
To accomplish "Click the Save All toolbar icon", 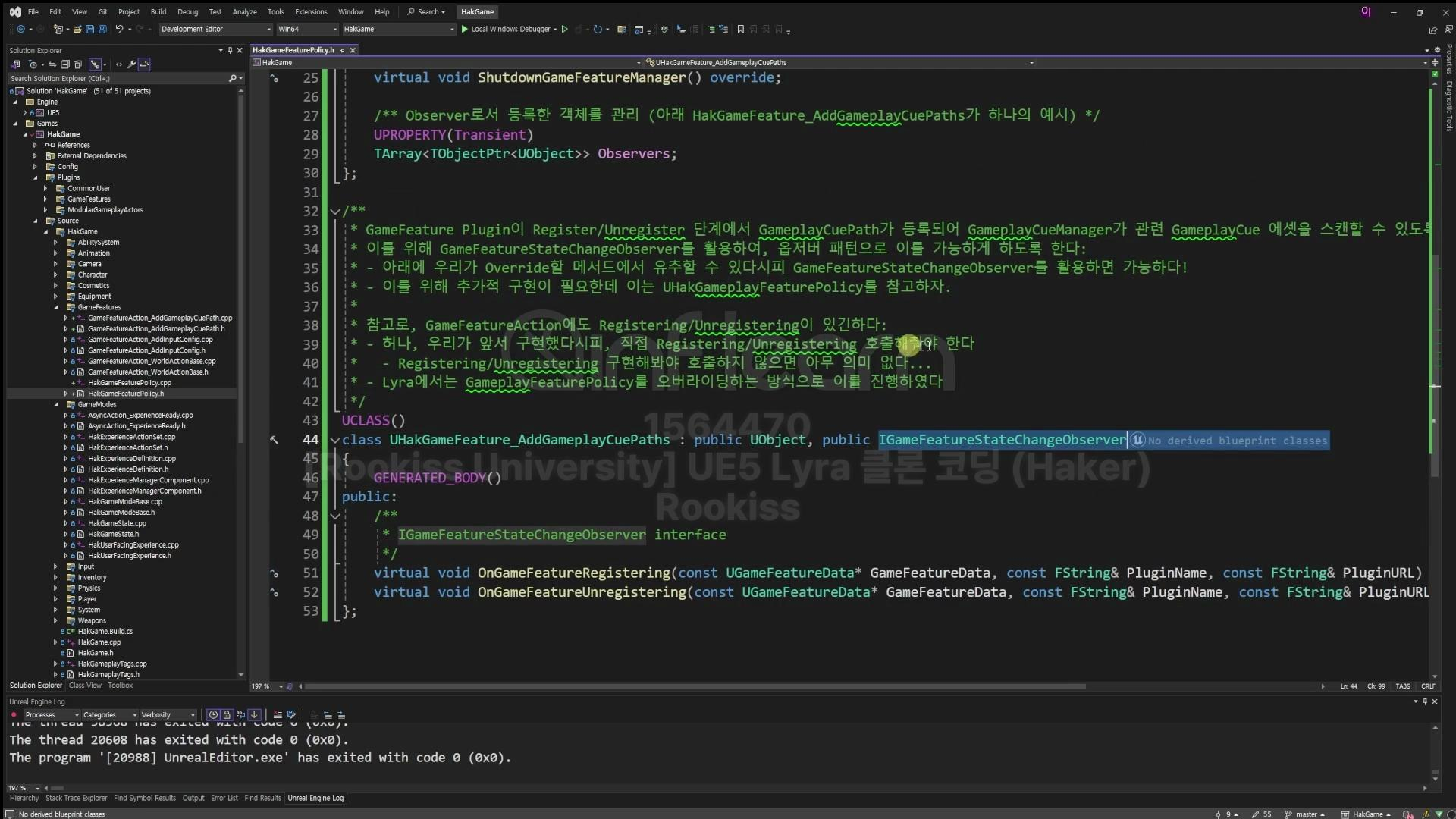I will (102, 30).
